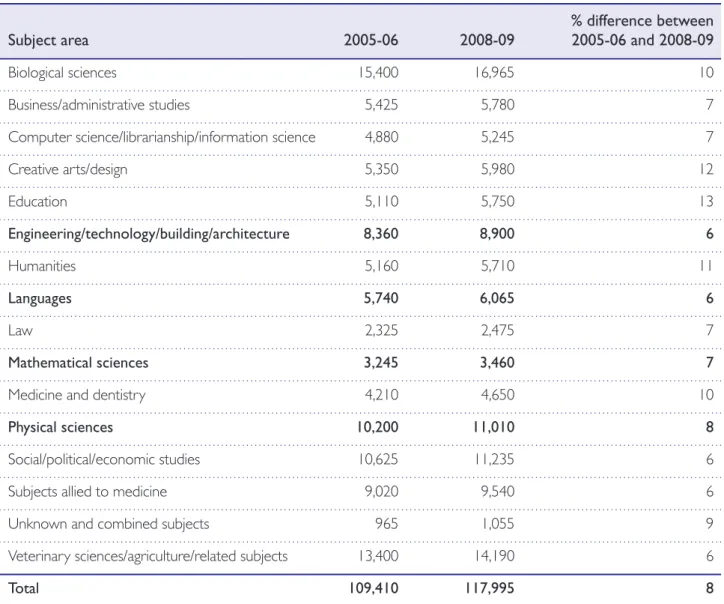Select the 'Law' row label

20,330
